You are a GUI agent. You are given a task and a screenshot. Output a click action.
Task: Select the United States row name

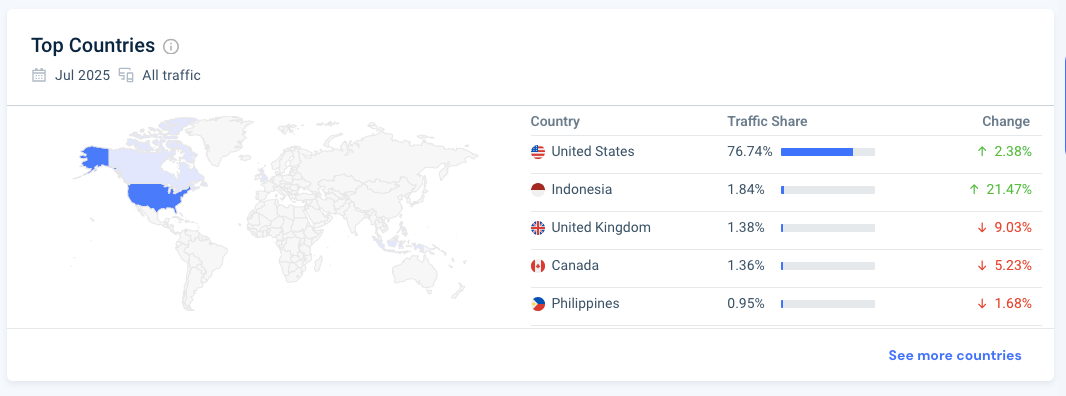pos(593,152)
